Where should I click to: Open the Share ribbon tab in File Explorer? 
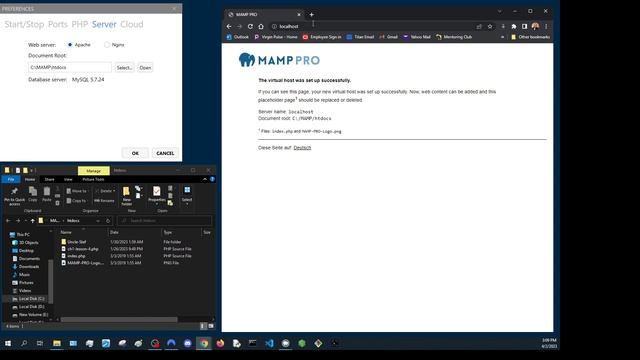click(49, 179)
